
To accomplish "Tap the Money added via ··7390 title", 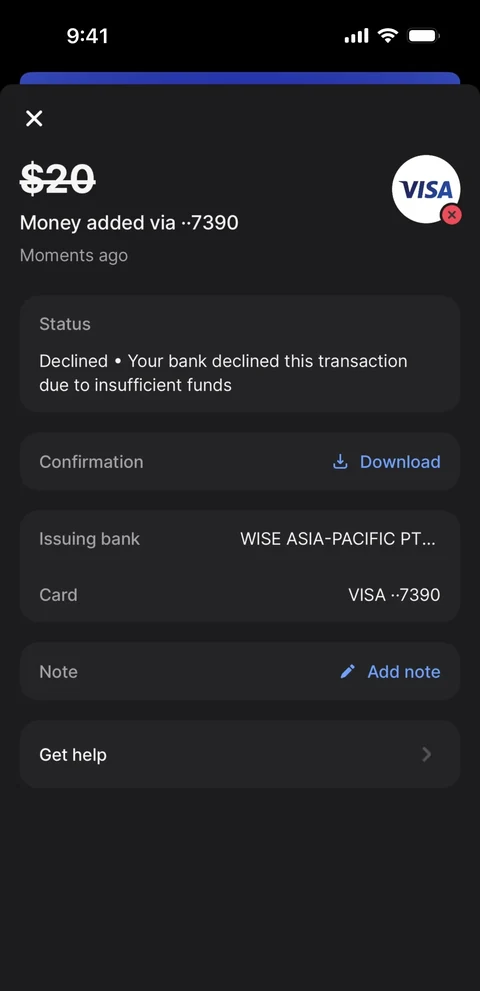I will click(129, 222).
